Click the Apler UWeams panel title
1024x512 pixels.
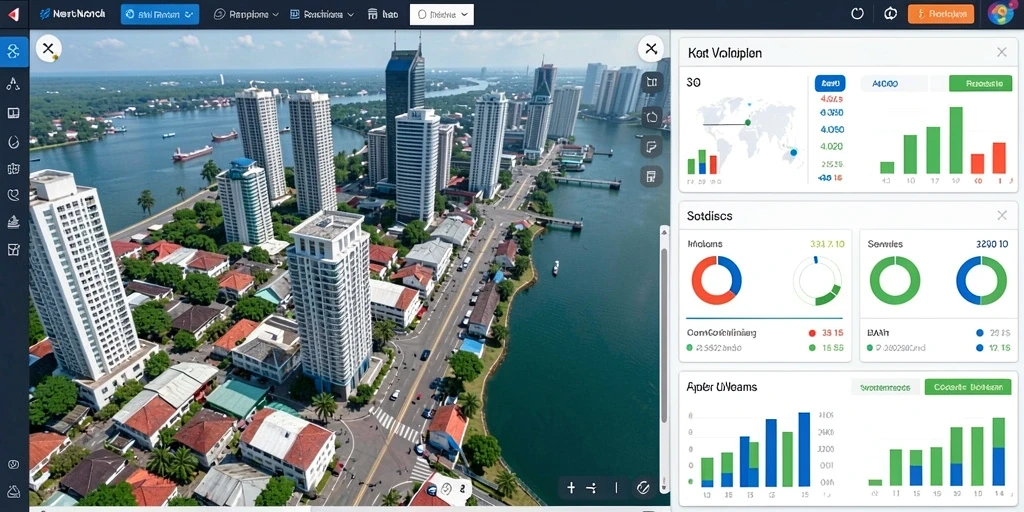tap(722, 387)
